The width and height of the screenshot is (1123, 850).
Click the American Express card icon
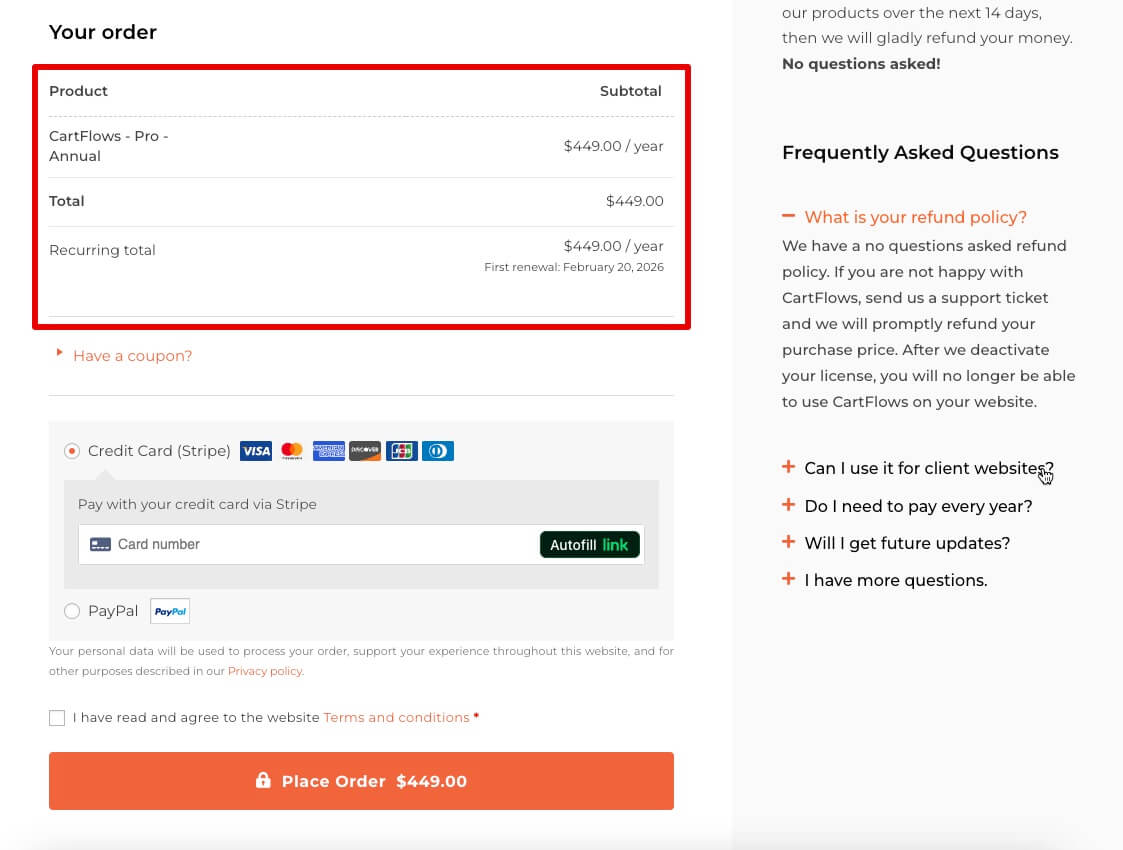328,451
